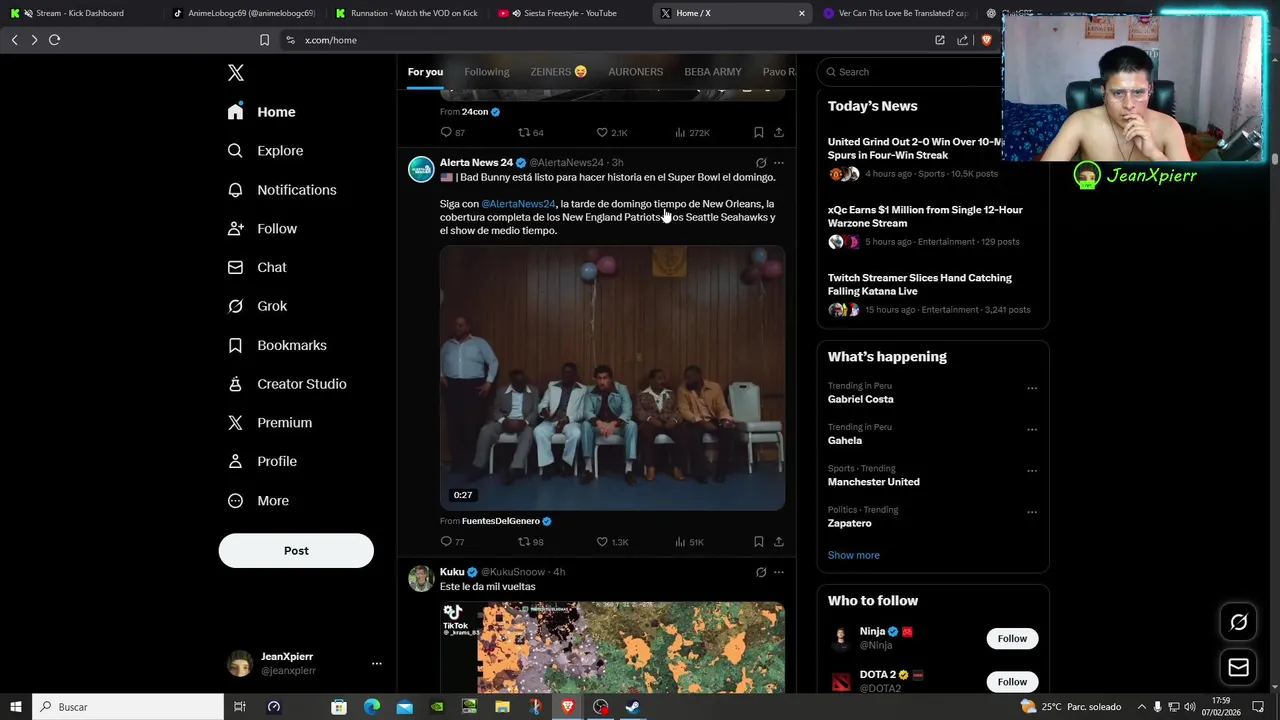Click the Windows taskbar search box
The width and height of the screenshot is (1280, 720).
click(128, 707)
